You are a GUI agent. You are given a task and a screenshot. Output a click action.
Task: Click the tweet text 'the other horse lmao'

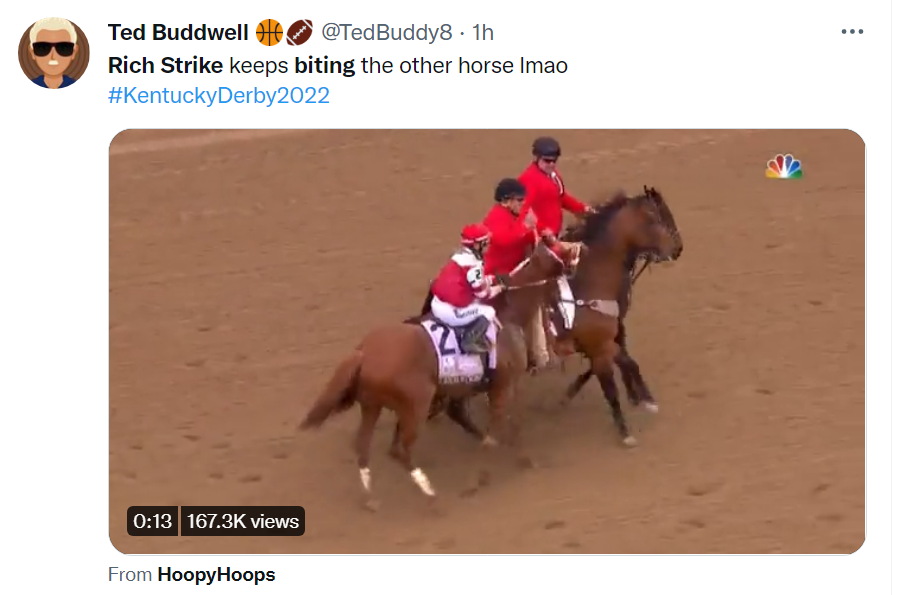(x=464, y=65)
